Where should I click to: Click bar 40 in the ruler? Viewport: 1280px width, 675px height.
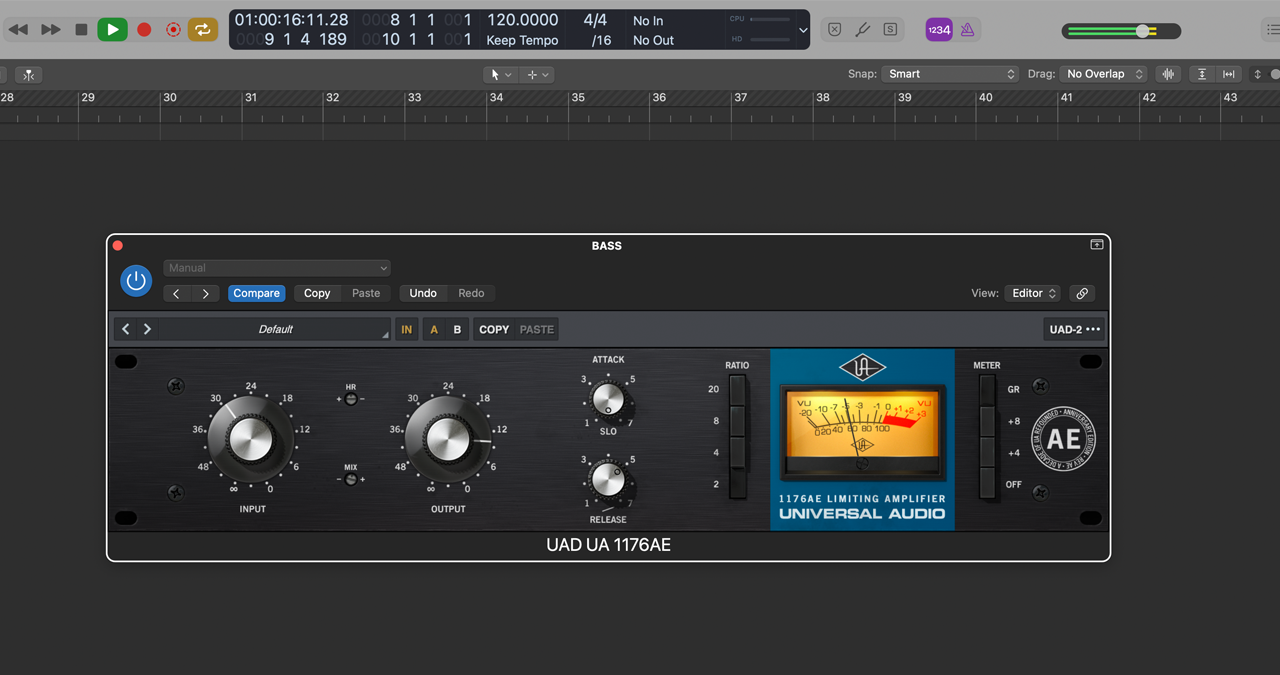click(986, 98)
